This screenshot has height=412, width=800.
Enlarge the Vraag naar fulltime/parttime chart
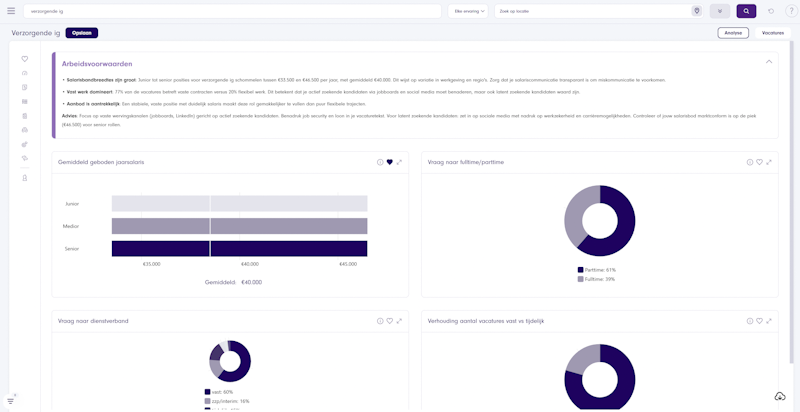click(x=769, y=162)
